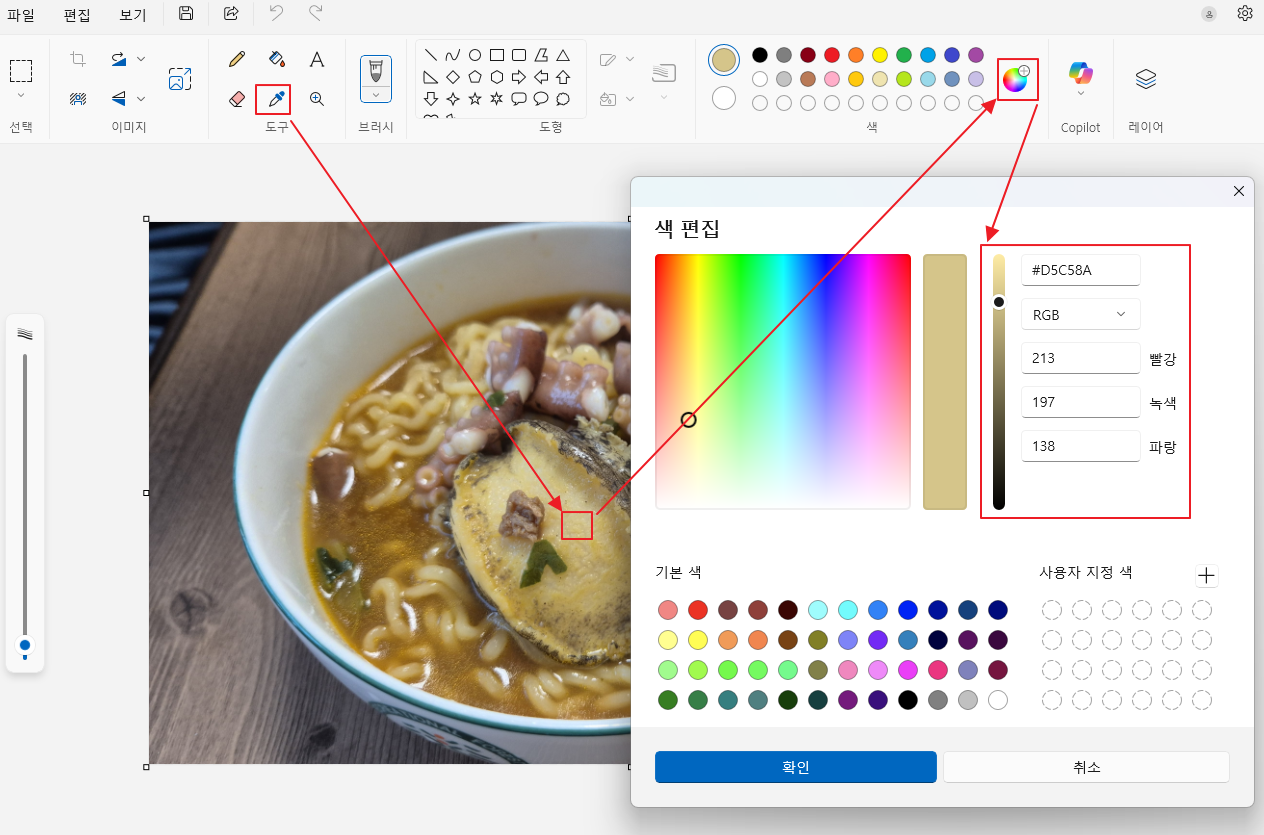This screenshot has width=1264, height=835.
Task: Click the Share icon in title bar
Action: pos(231,13)
